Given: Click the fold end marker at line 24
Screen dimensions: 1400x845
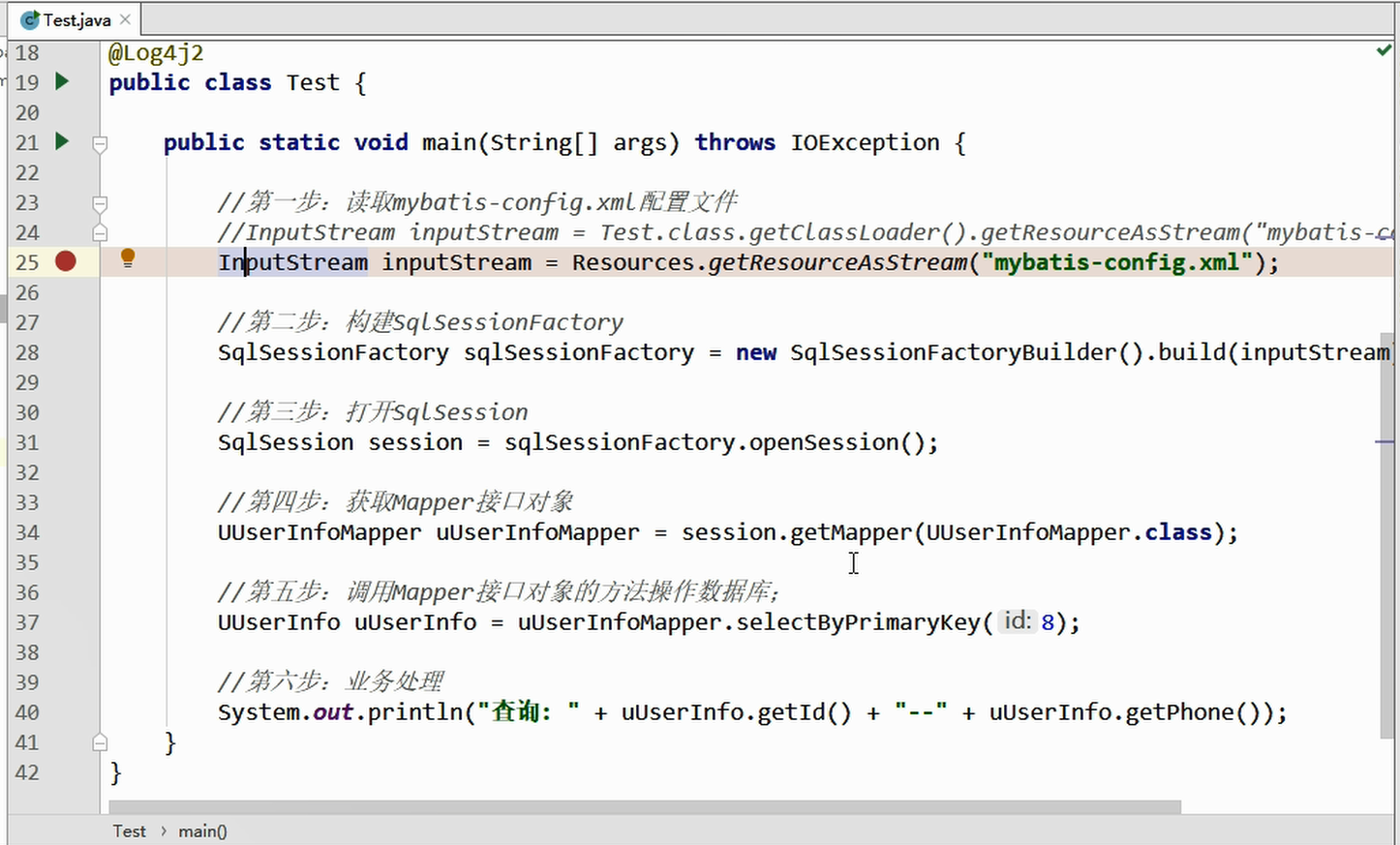Looking at the screenshot, I should tap(100, 232).
